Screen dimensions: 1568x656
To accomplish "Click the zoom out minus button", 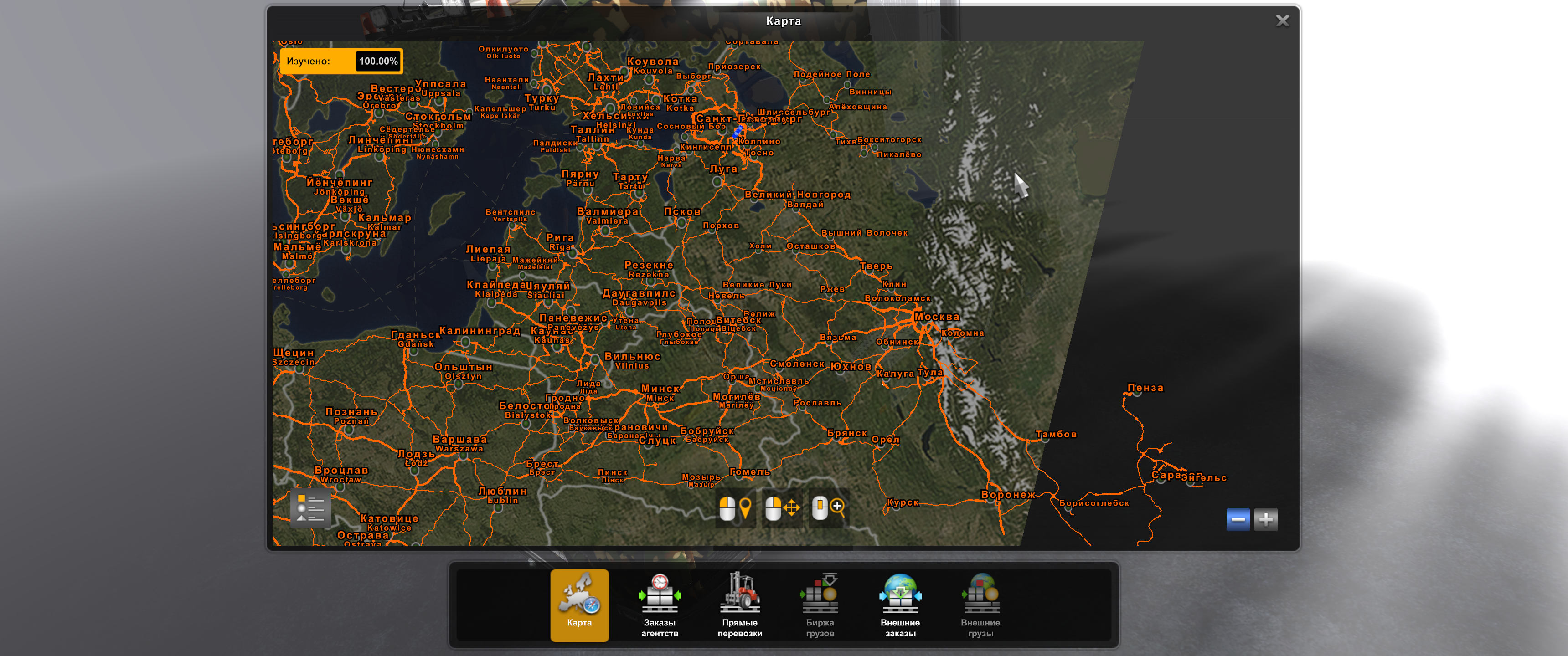I will coord(1238,520).
